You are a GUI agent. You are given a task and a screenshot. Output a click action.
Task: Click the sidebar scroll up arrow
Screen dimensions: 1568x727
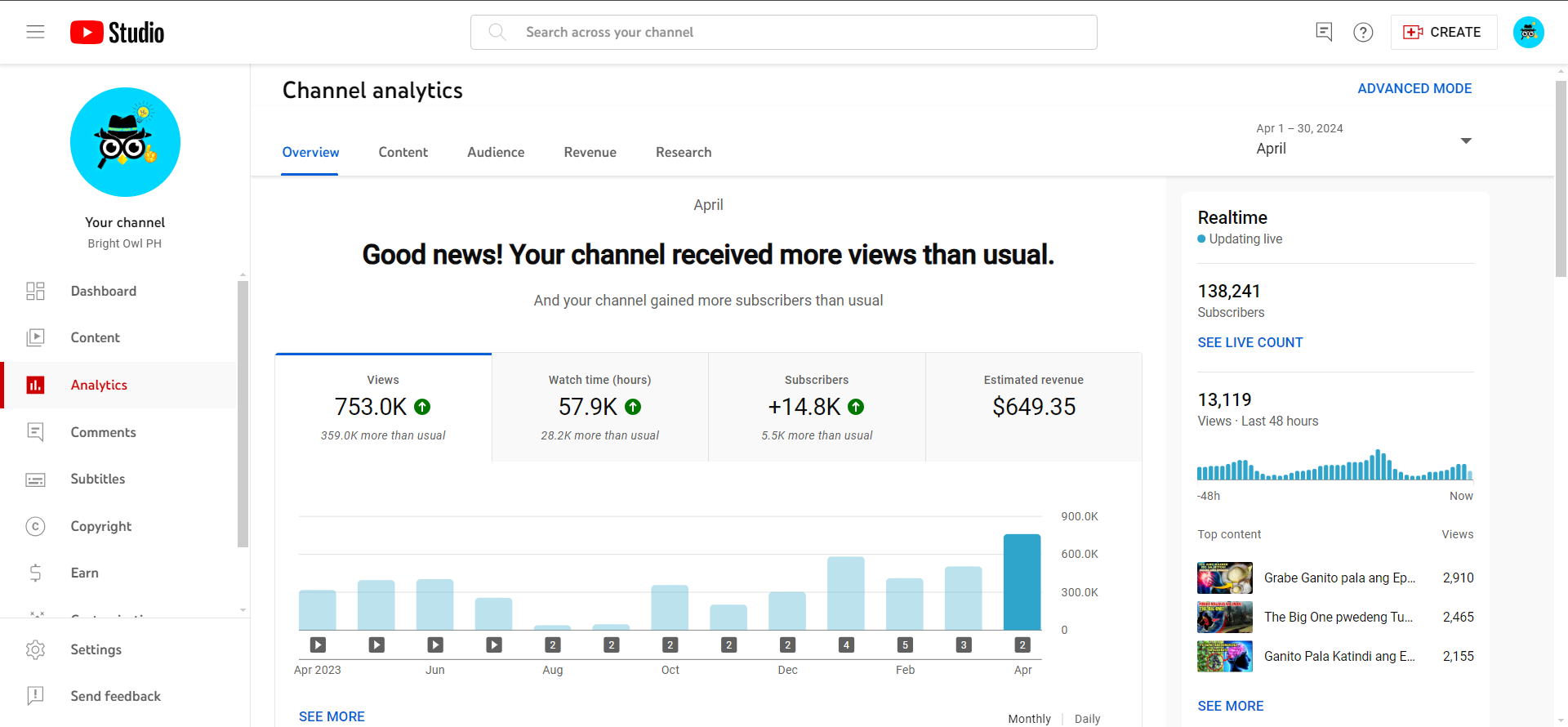(x=243, y=275)
